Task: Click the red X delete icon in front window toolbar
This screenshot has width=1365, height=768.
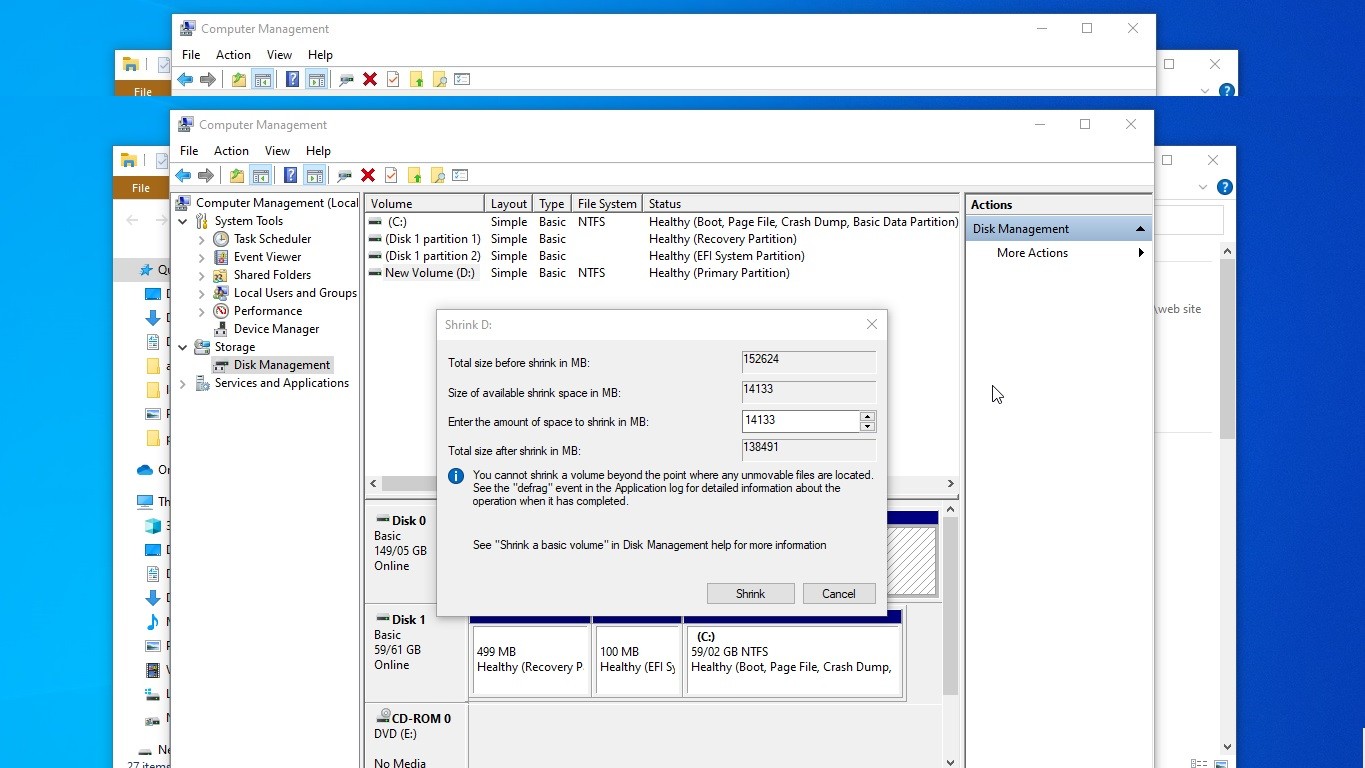Action: tap(368, 176)
